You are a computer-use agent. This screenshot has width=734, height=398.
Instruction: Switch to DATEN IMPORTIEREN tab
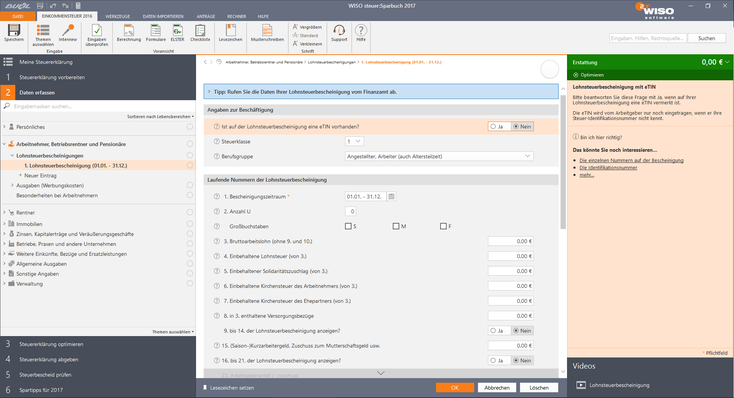(163, 16)
